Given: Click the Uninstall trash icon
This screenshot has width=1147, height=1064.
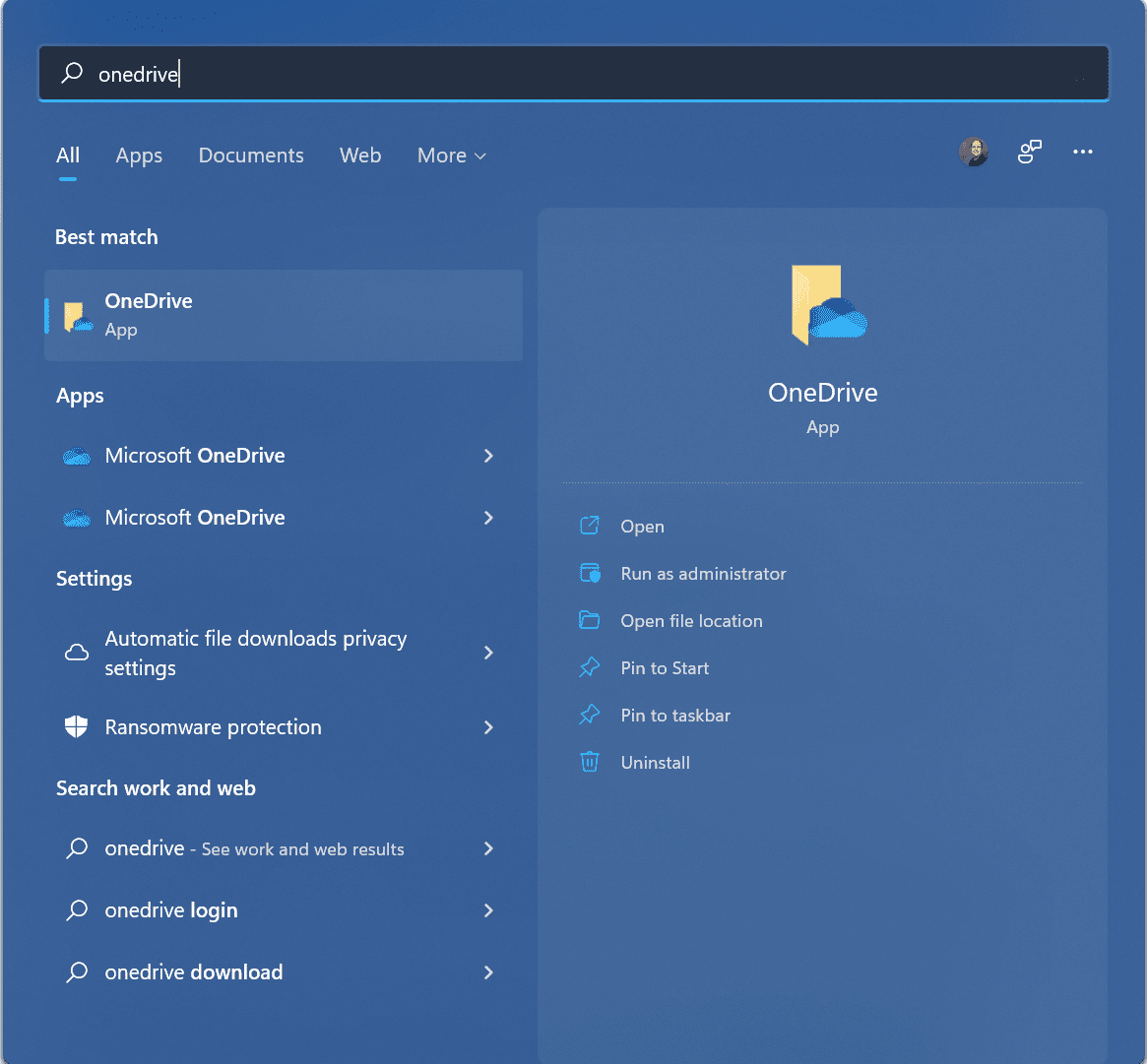Looking at the screenshot, I should pyautogui.click(x=589, y=762).
